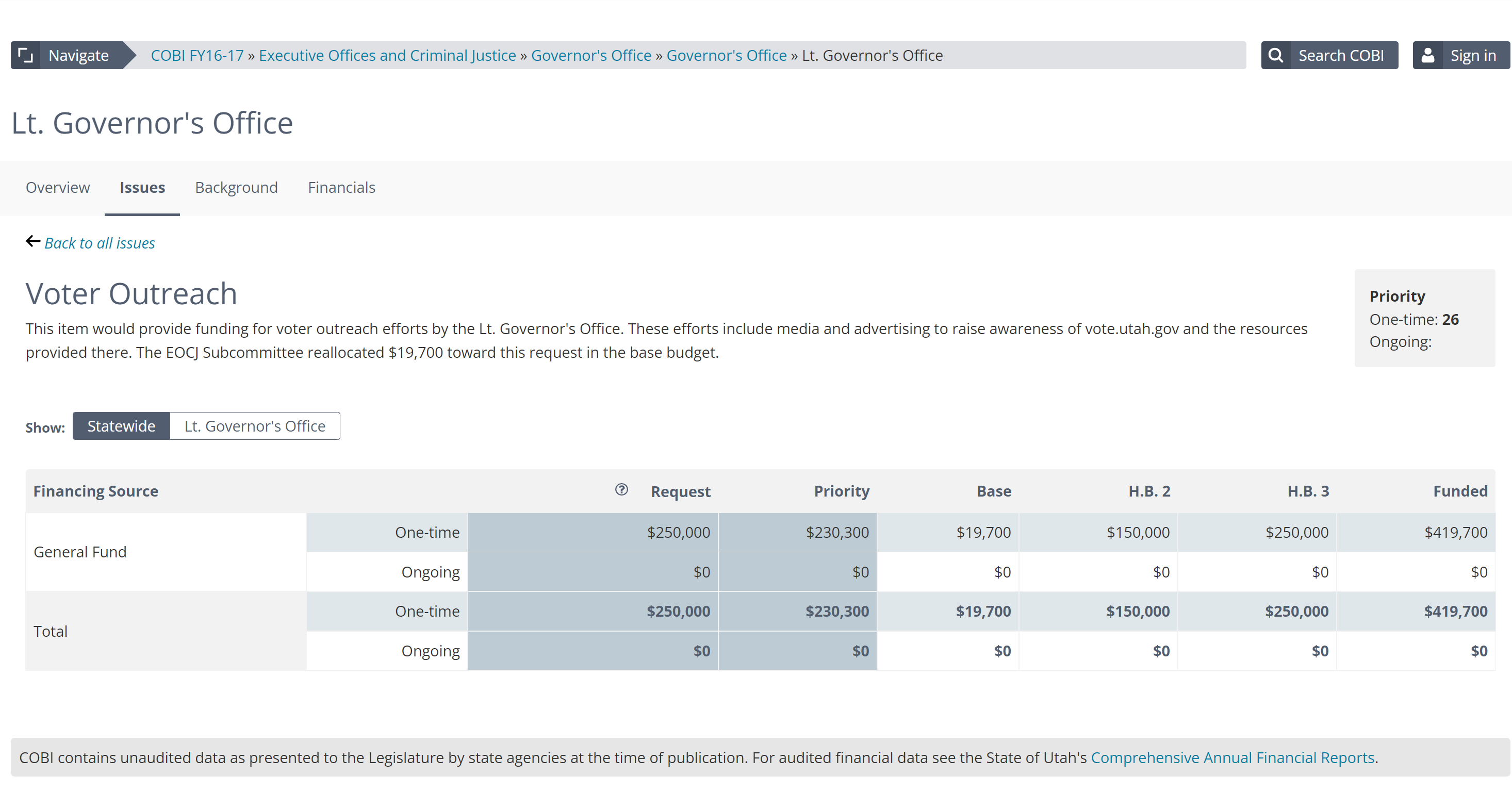Screen dimensions: 1512x792
Task: Open COBI FY16-17 breadcrumb link
Action: pyautogui.click(x=196, y=55)
